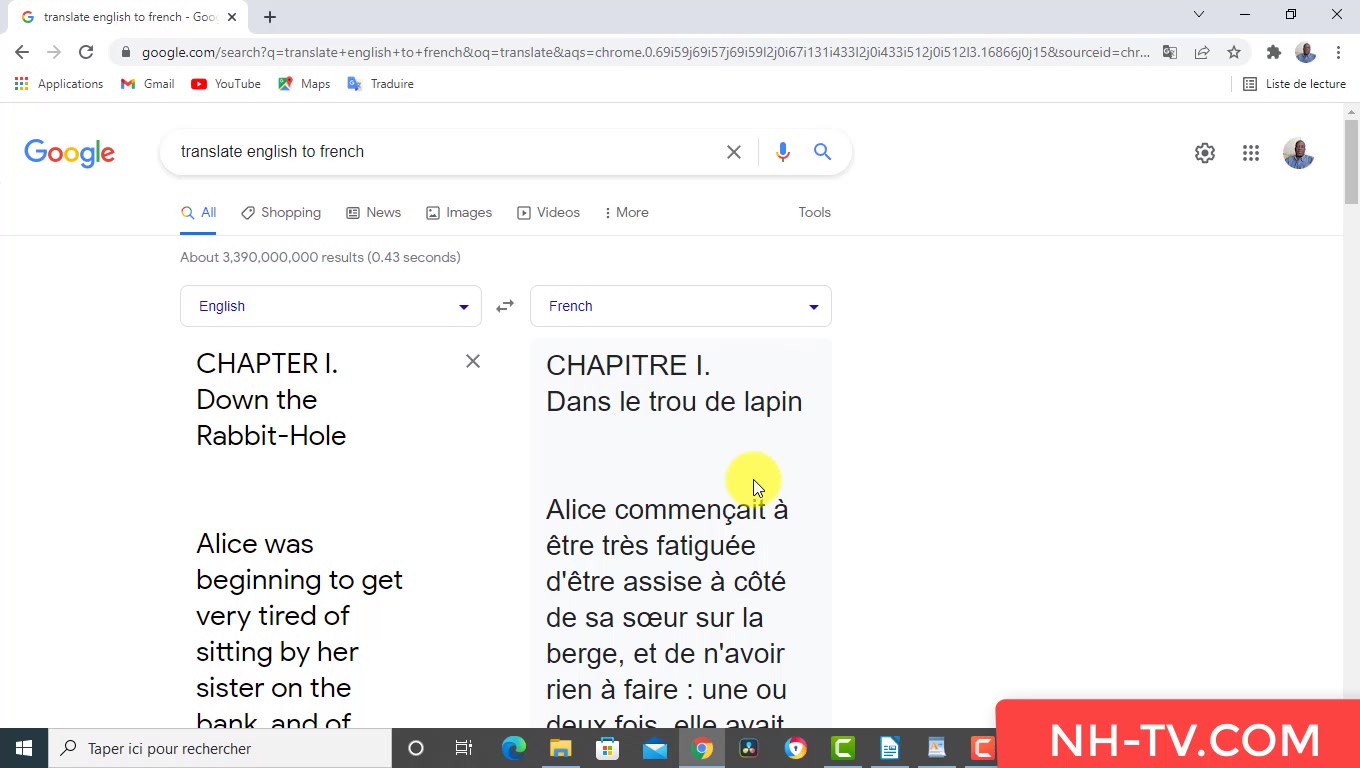
Task: Swap source and target languages
Action: click(505, 306)
